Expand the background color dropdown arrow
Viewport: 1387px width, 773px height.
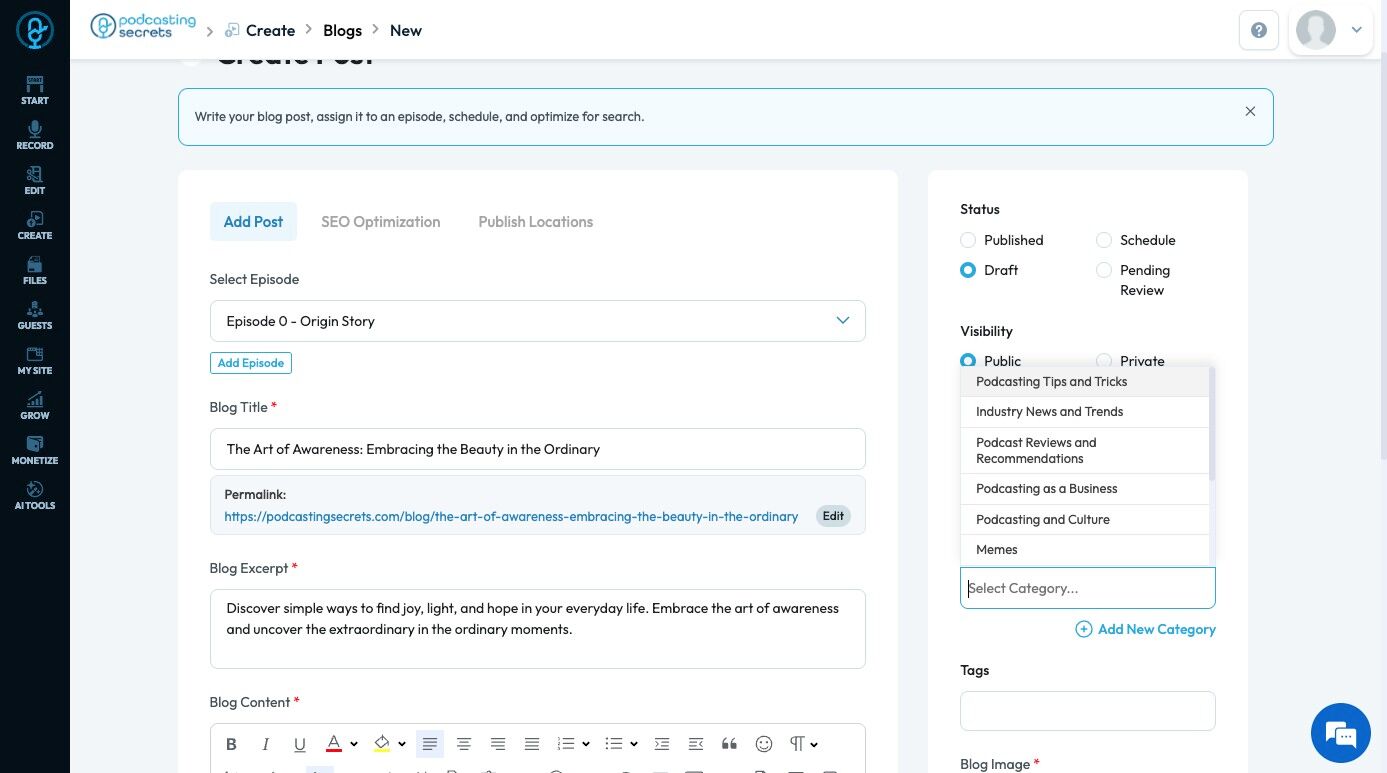point(402,744)
